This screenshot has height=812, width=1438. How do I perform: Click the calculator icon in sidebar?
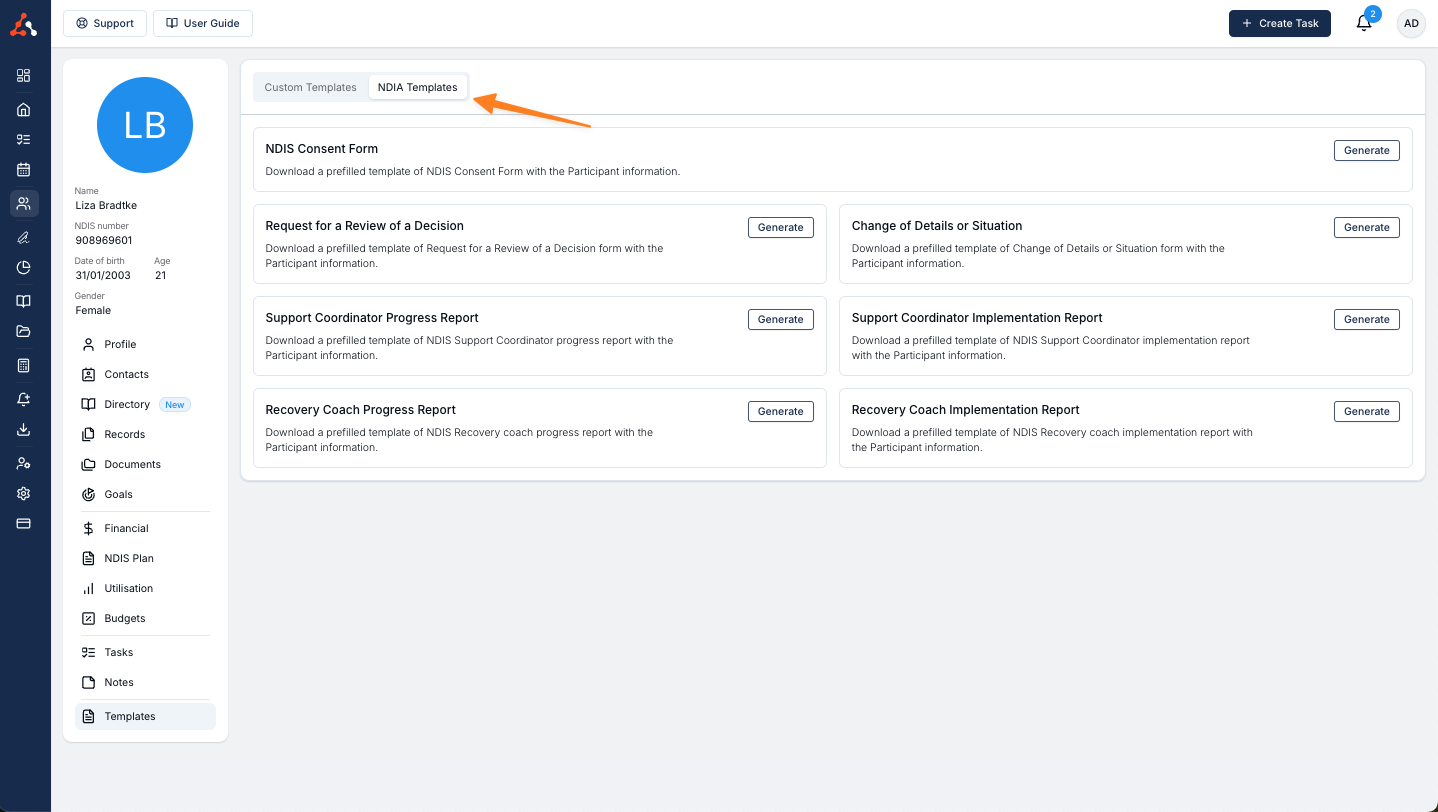[24, 366]
